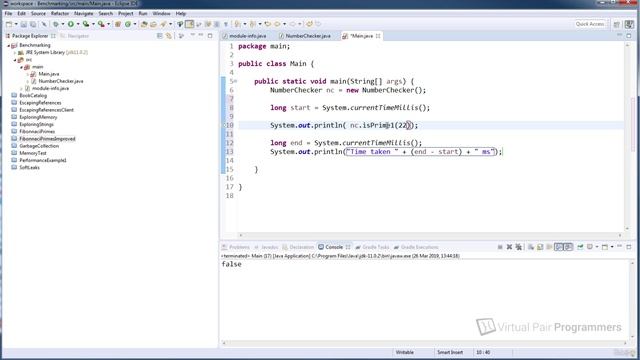640x360 pixels.
Task: Click Collapse All in Package Explorer
Action: click(160, 36)
